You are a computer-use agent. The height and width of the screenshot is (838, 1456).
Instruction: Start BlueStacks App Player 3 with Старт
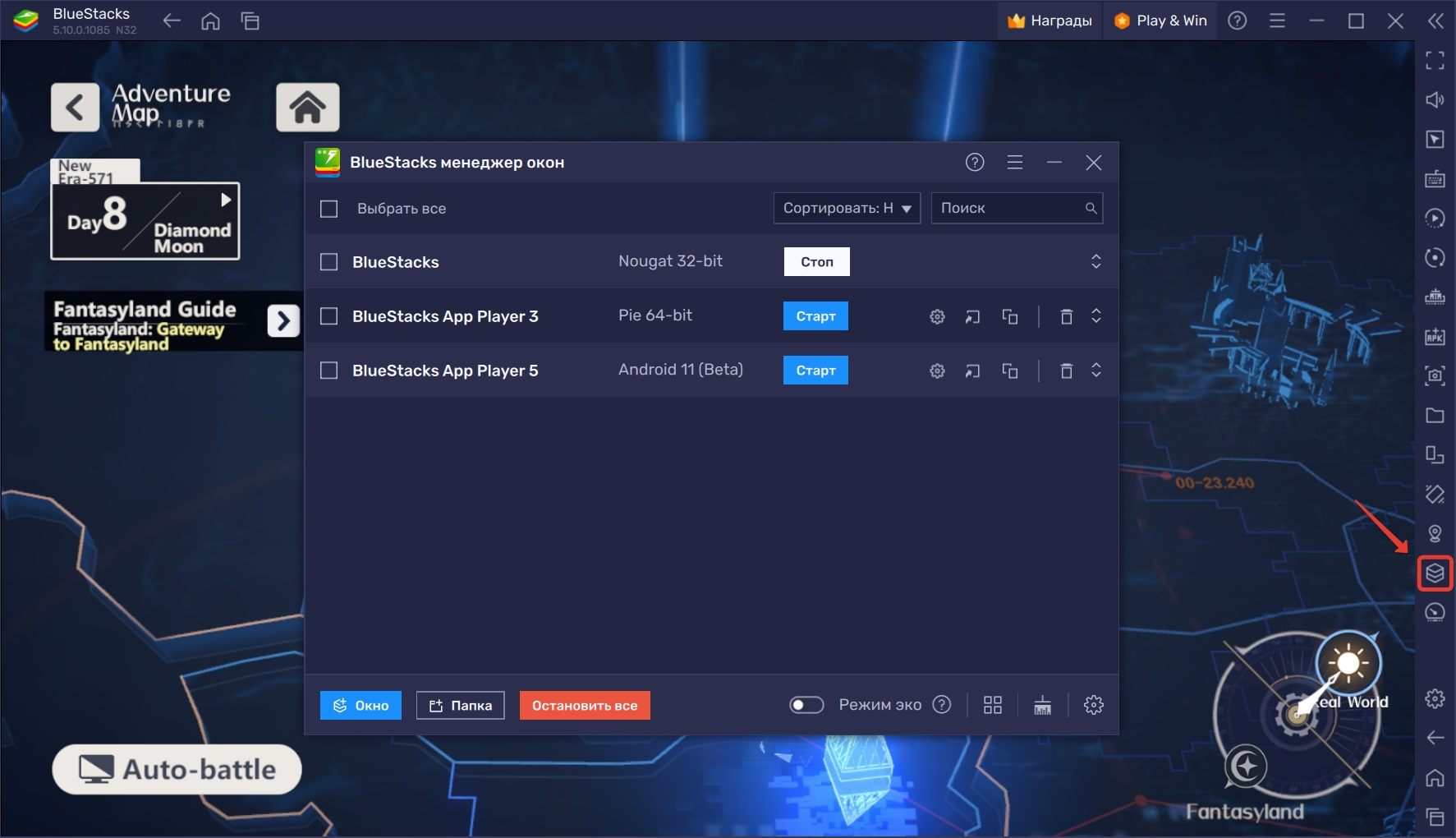coord(815,315)
